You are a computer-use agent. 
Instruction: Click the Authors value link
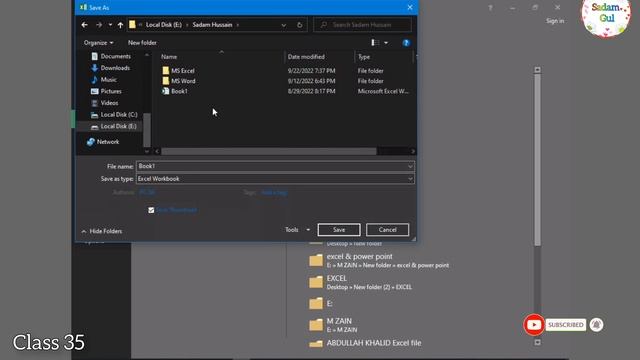point(147,192)
